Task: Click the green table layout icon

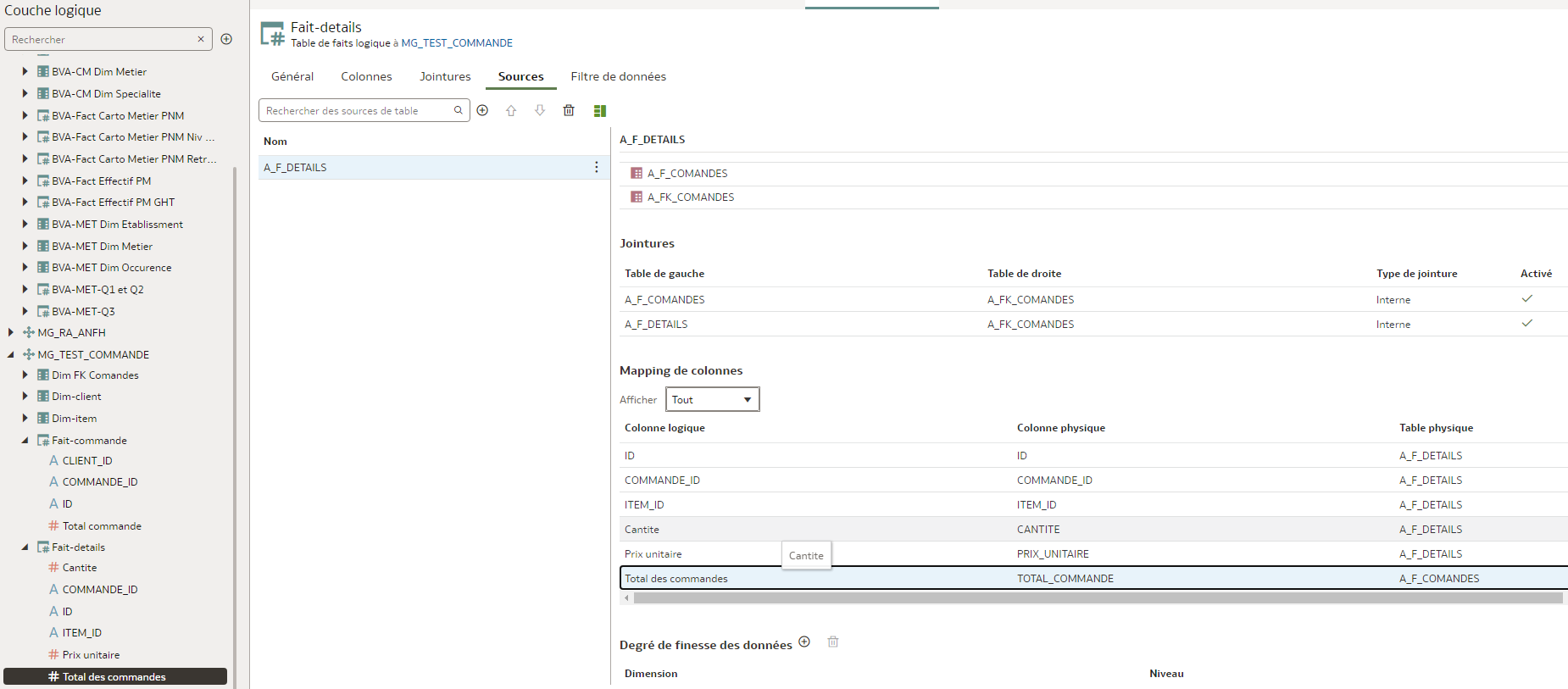Action: point(600,110)
